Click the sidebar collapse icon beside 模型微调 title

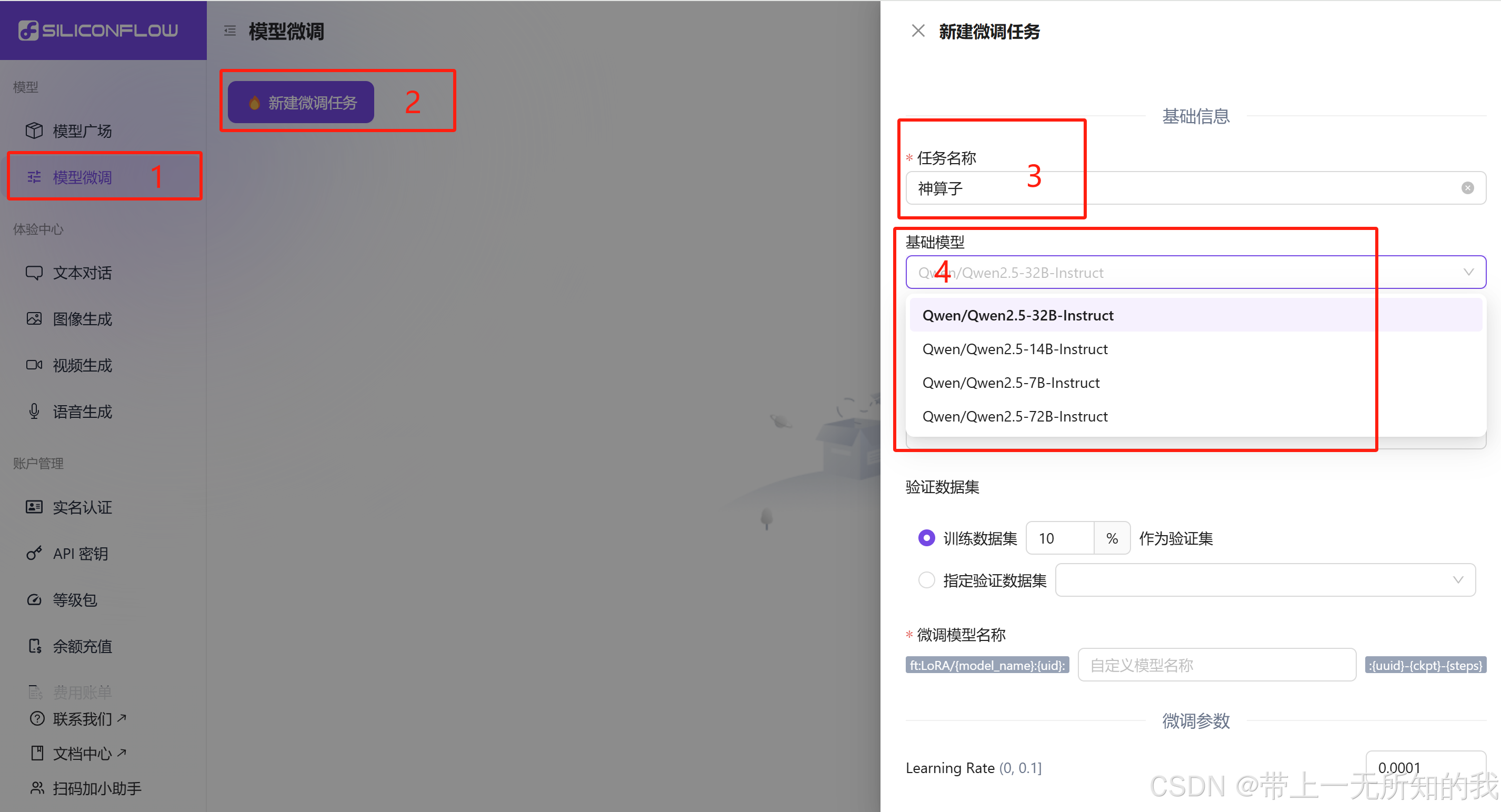click(229, 31)
